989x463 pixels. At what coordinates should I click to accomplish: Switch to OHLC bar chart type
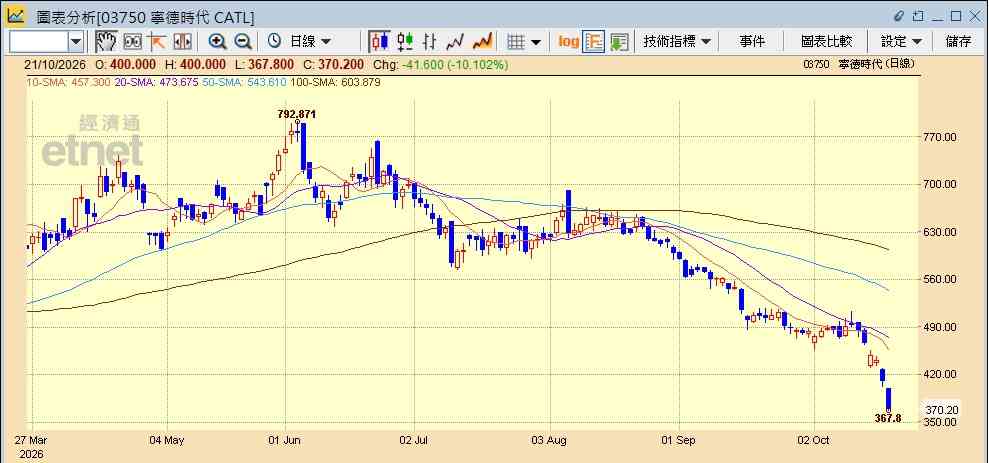[430, 42]
